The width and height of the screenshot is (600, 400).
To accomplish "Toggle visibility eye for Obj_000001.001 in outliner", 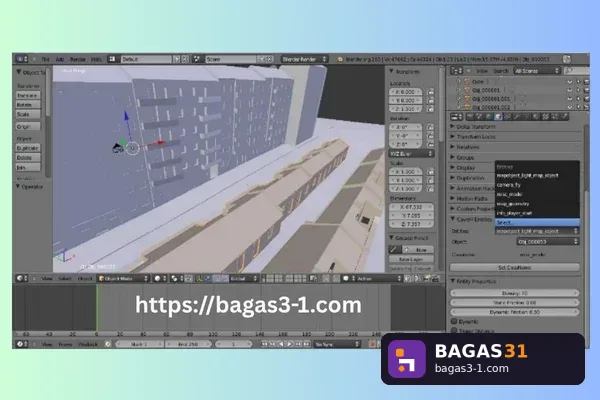I will [569, 99].
